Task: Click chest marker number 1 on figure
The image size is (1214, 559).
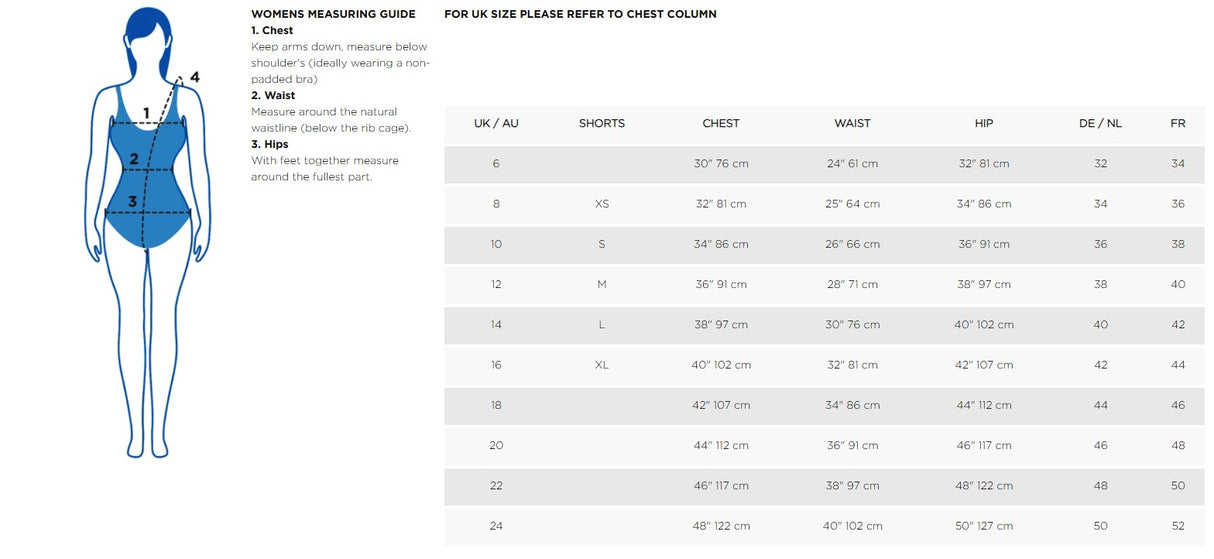Action: pos(146,113)
